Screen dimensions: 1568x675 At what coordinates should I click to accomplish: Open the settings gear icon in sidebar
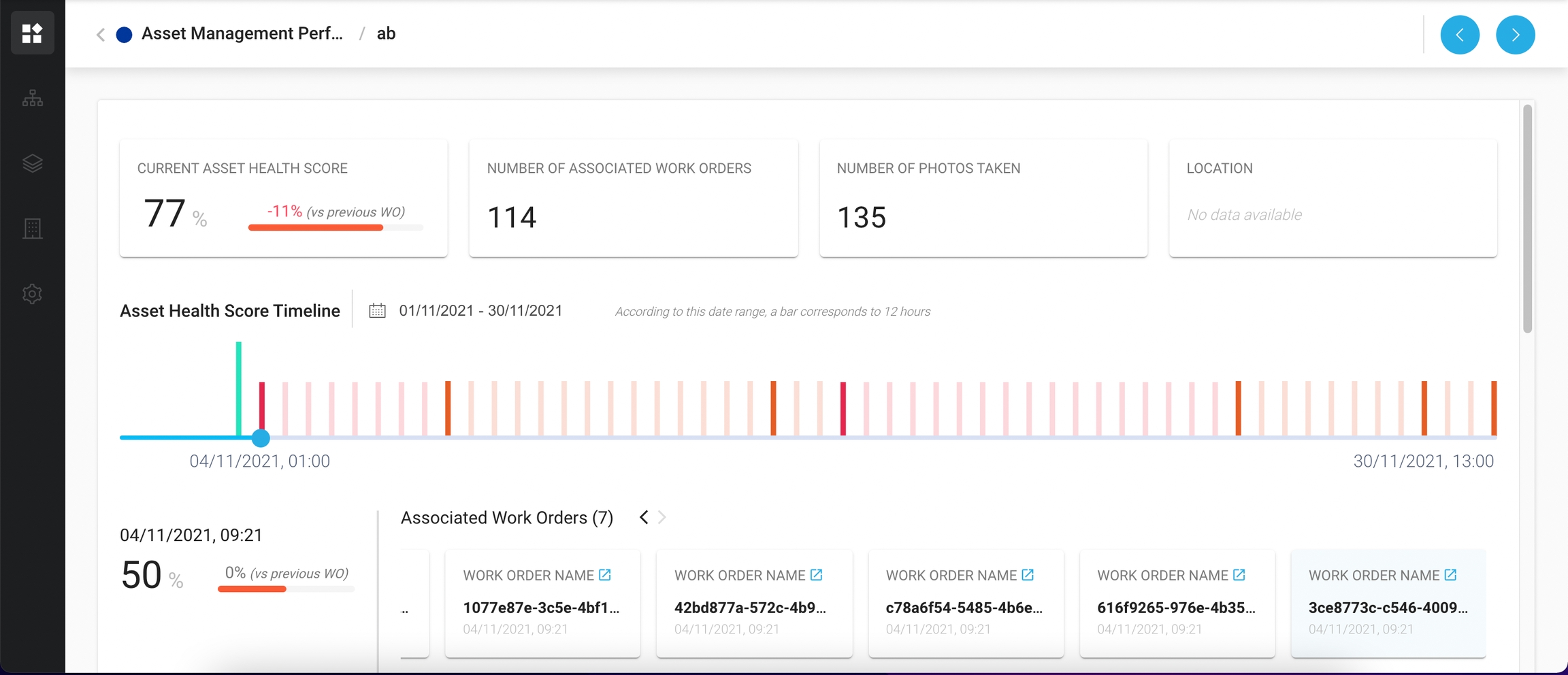point(32,294)
